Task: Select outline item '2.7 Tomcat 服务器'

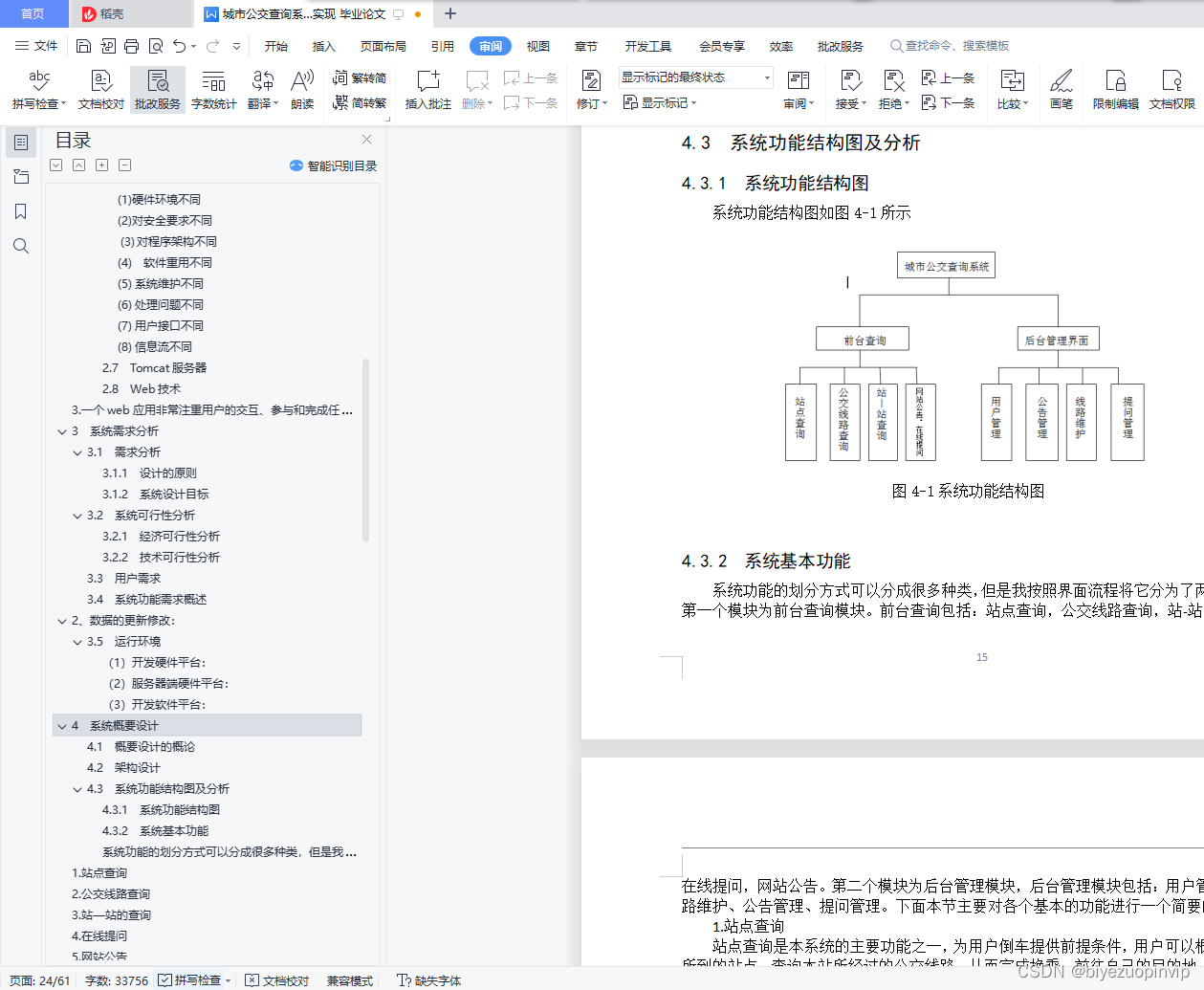Action: pos(154,368)
